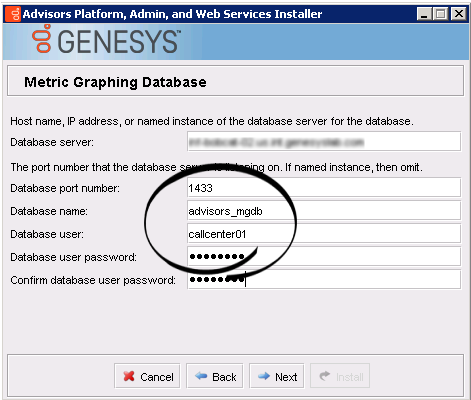Select the Database name field with advisors_mgdb
Image resolution: width=471 pixels, height=400 pixels.
click(x=324, y=210)
